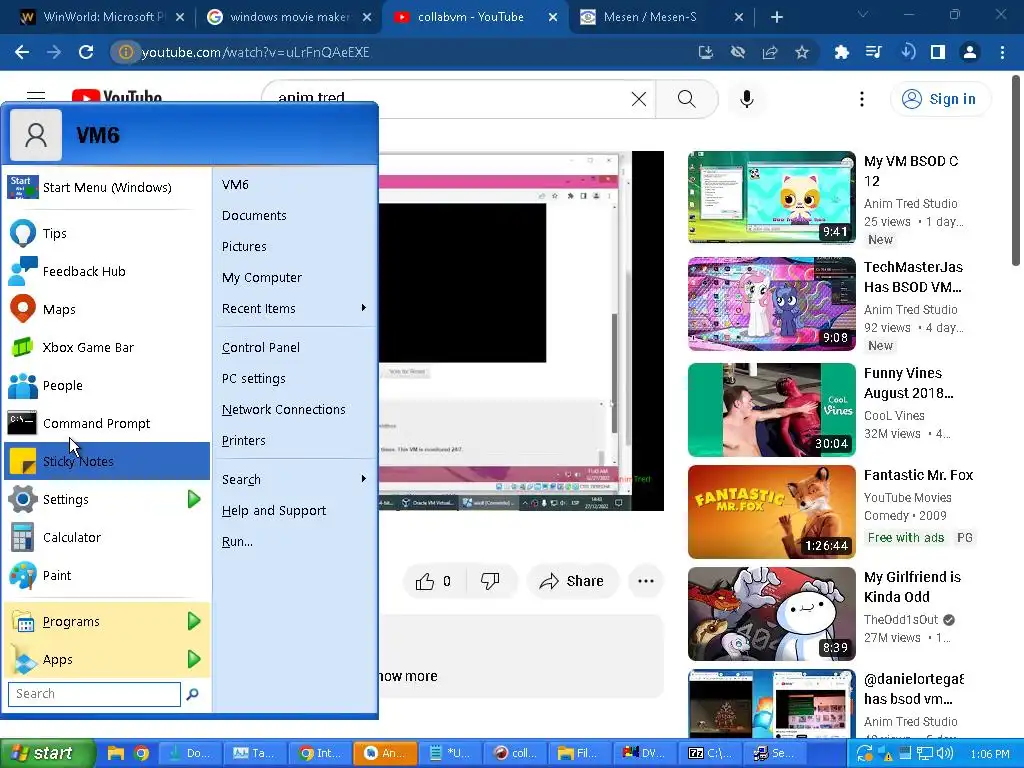Open Chrome three-dot menu
The image size is (1024, 768).
point(1002,52)
